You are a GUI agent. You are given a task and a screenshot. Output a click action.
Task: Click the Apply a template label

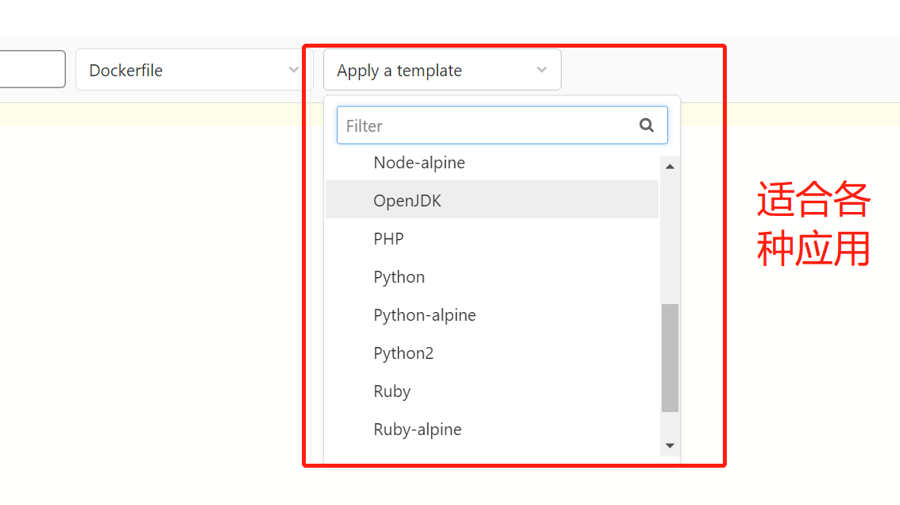[x=399, y=70]
